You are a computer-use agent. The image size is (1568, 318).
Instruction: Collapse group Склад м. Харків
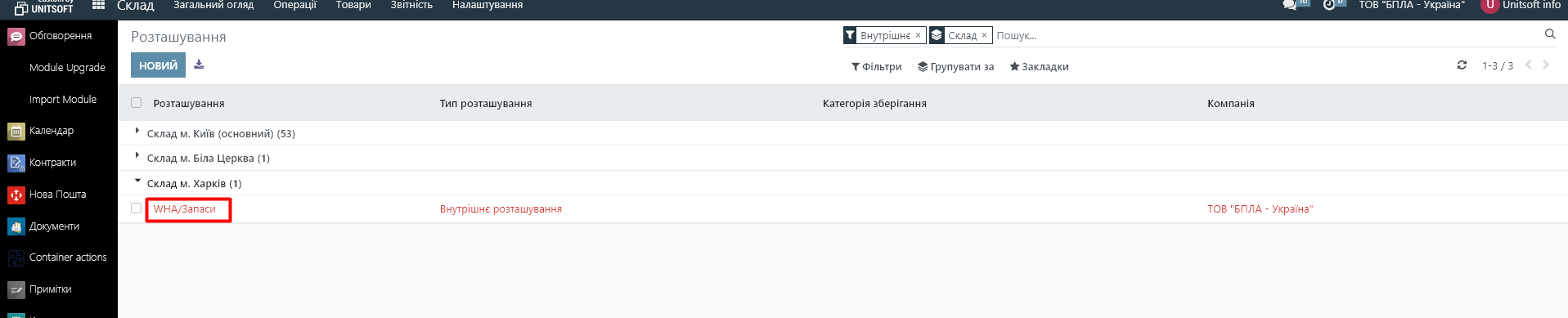click(194, 183)
